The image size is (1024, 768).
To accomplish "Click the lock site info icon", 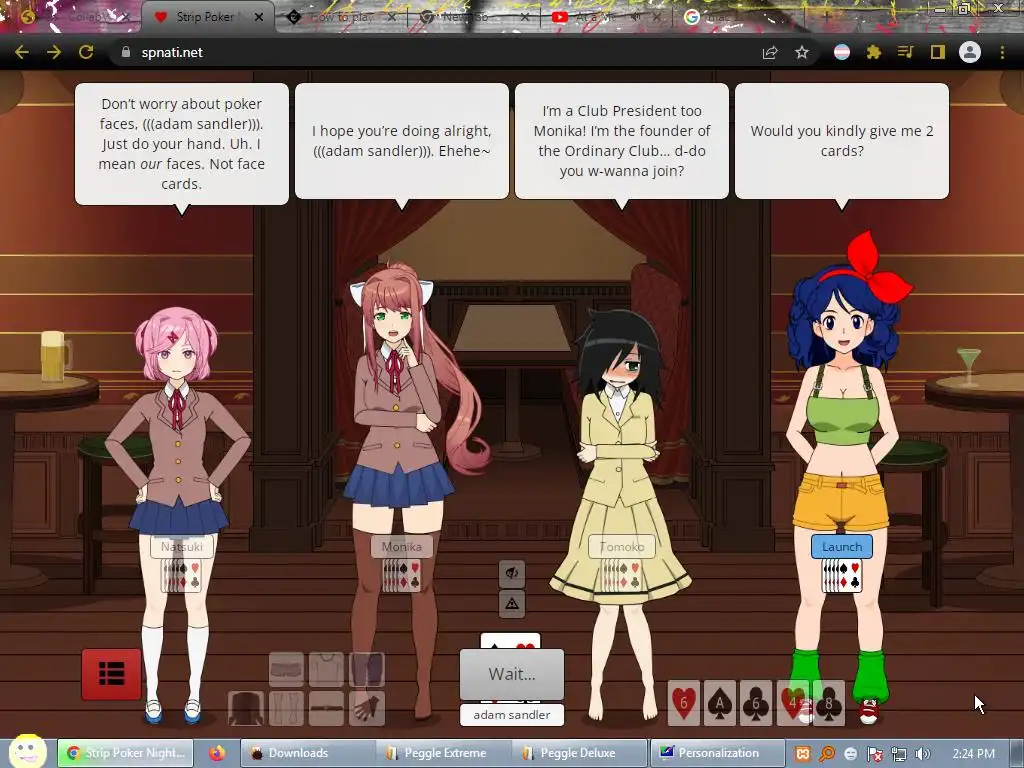I will [126, 52].
